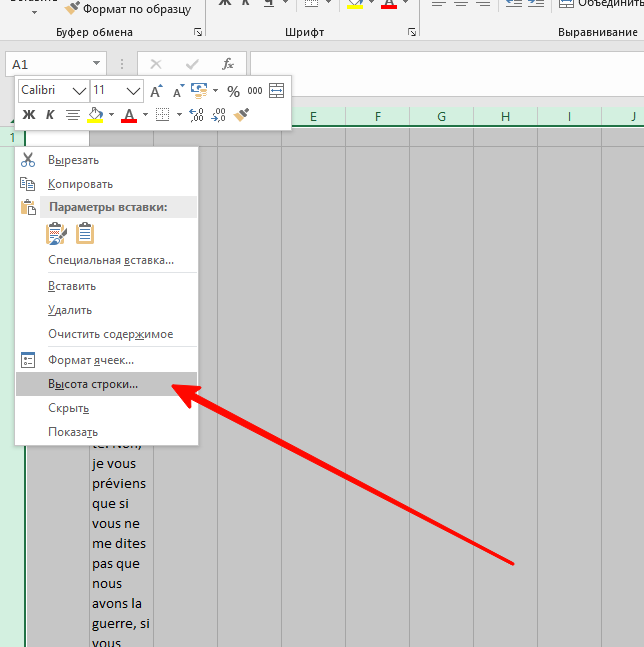Click Italic (К) in the mini toolbar
This screenshot has height=647, width=644.
[50, 115]
